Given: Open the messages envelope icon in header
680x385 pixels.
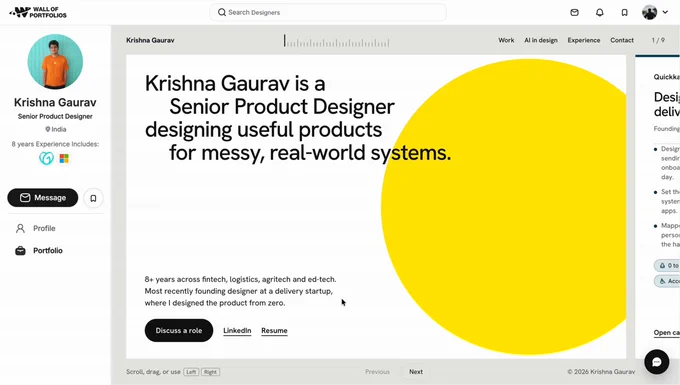Looking at the screenshot, I should [x=575, y=13].
